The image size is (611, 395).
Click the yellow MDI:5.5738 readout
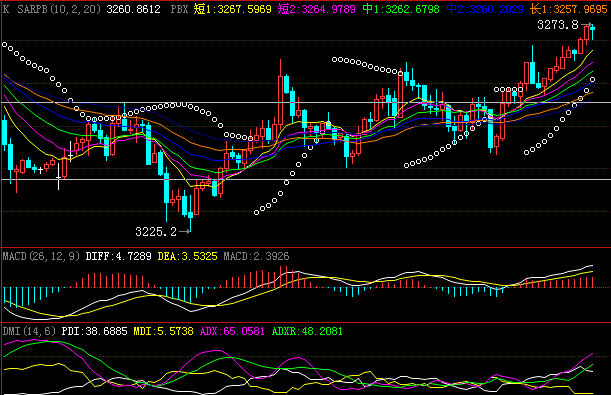(163, 332)
